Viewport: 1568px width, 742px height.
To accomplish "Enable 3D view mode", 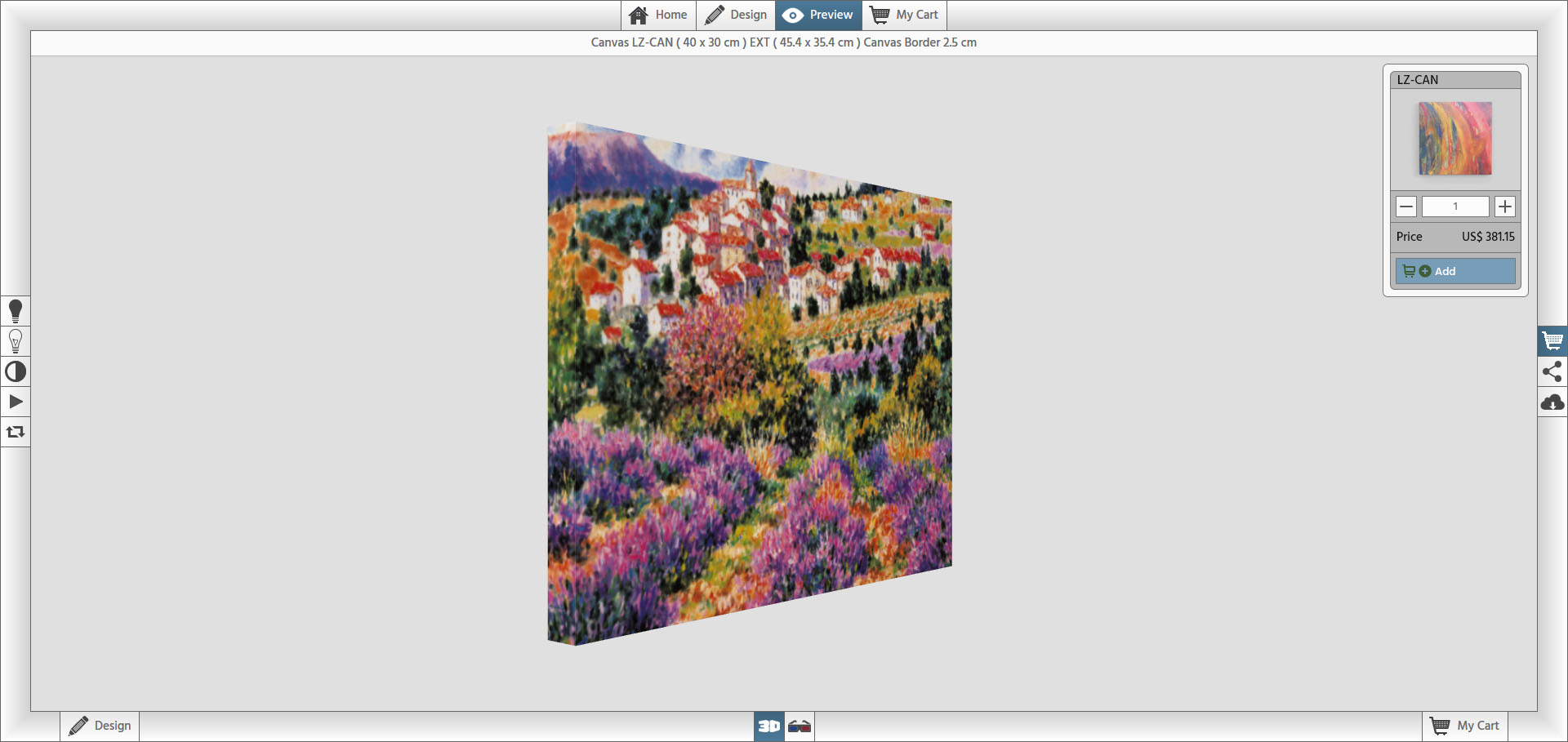I will point(768,726).
